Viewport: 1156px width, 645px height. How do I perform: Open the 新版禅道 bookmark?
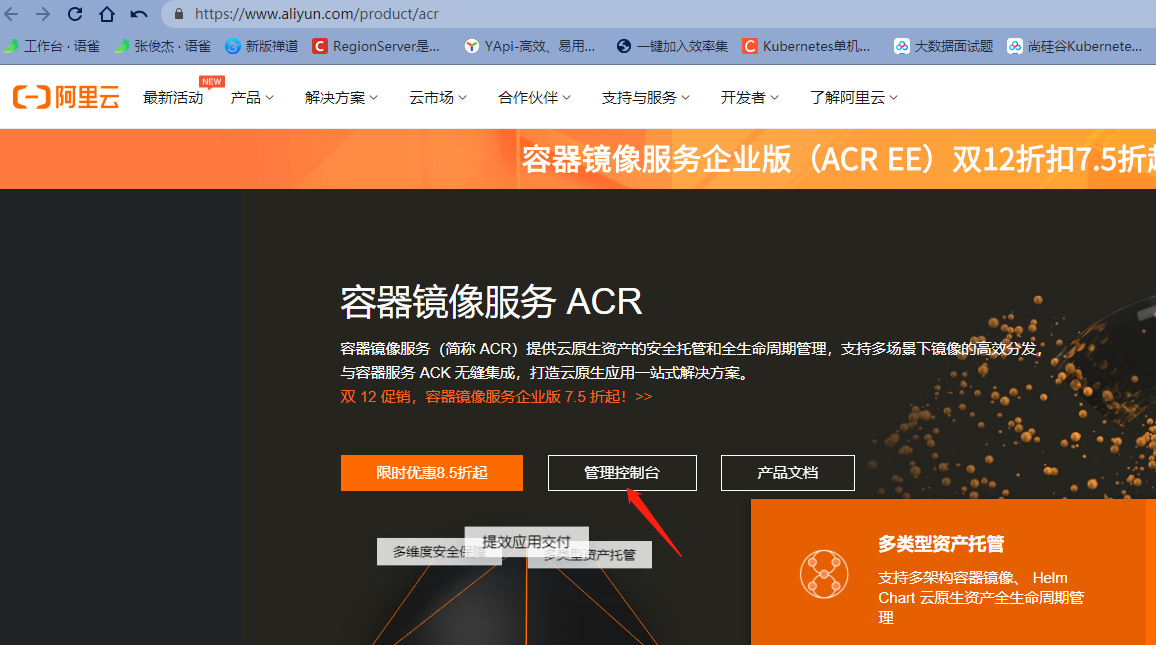[x=262, y=46]
